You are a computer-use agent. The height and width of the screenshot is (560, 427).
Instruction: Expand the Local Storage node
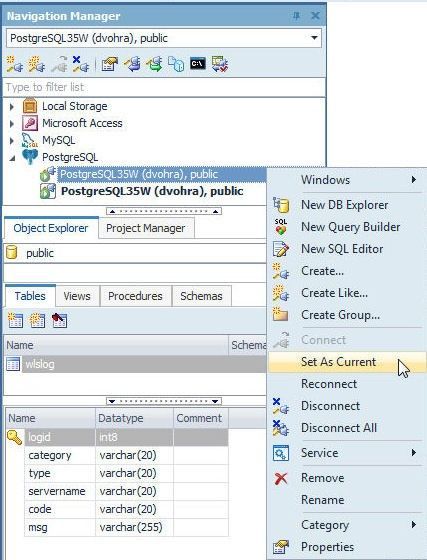pyautogui.click(x=12, y=106)
